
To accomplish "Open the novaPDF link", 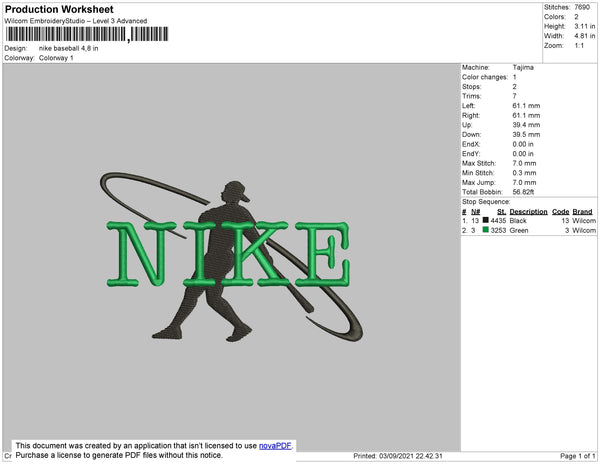I will pyautogui.click(x=275, y=446).
